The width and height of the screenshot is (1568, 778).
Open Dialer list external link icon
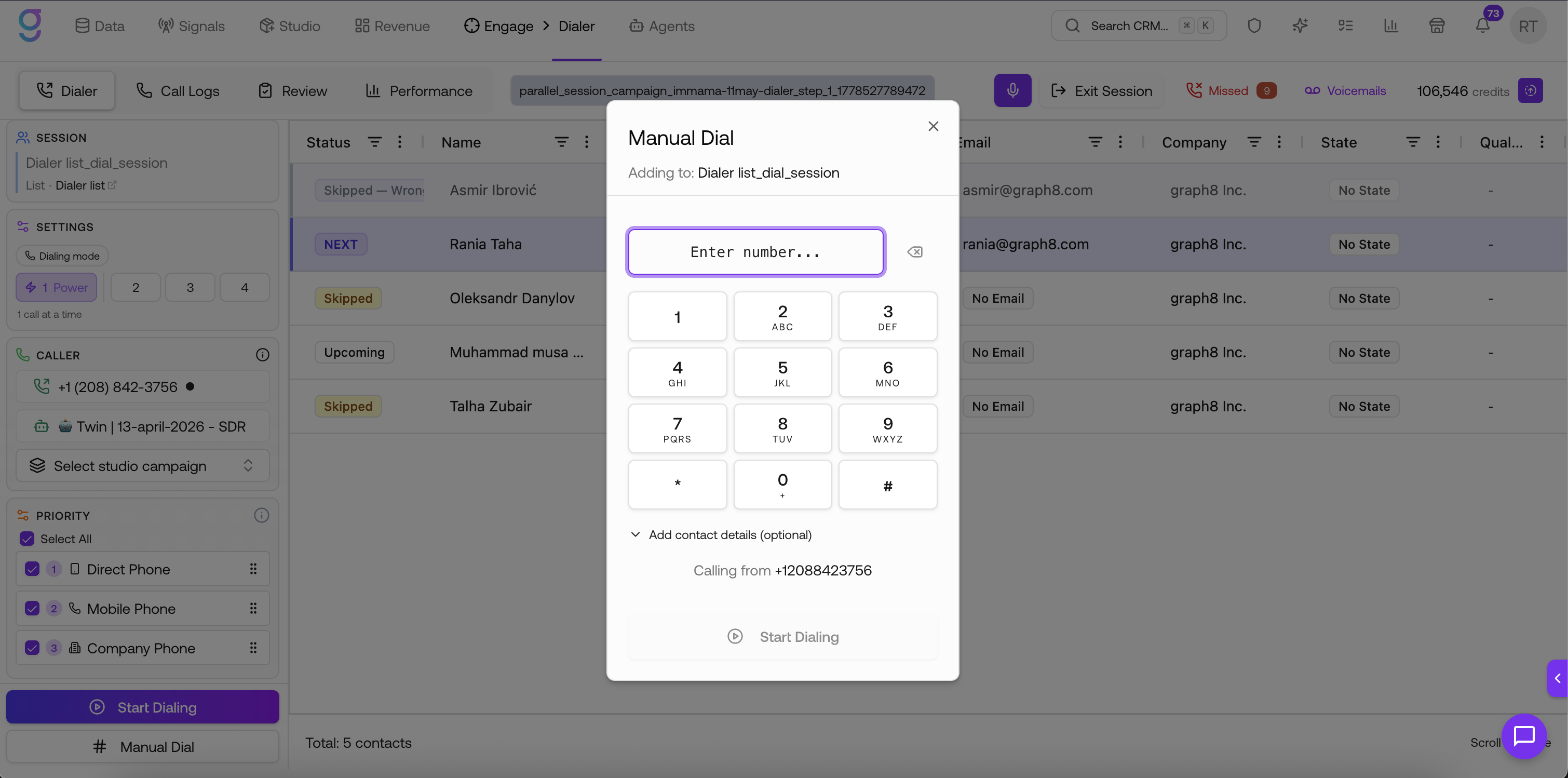[x=112, y=185]
